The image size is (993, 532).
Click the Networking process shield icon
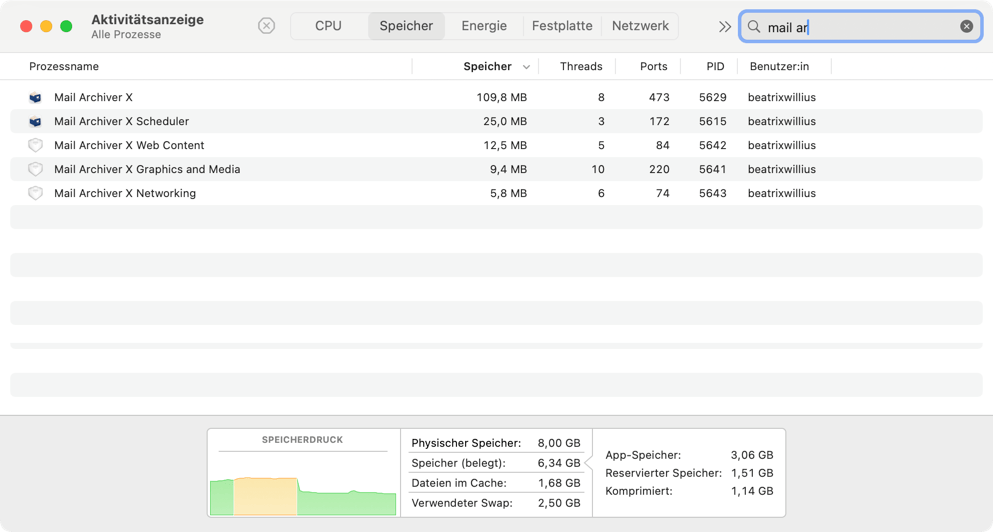click(x=36, y=194)
